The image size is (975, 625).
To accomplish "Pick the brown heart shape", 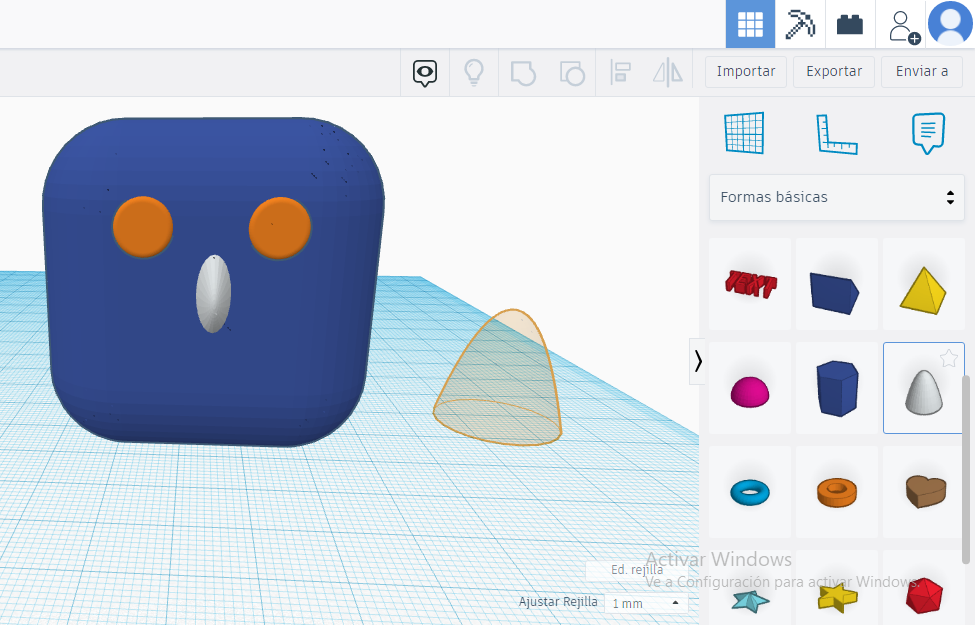I will 923,492.
